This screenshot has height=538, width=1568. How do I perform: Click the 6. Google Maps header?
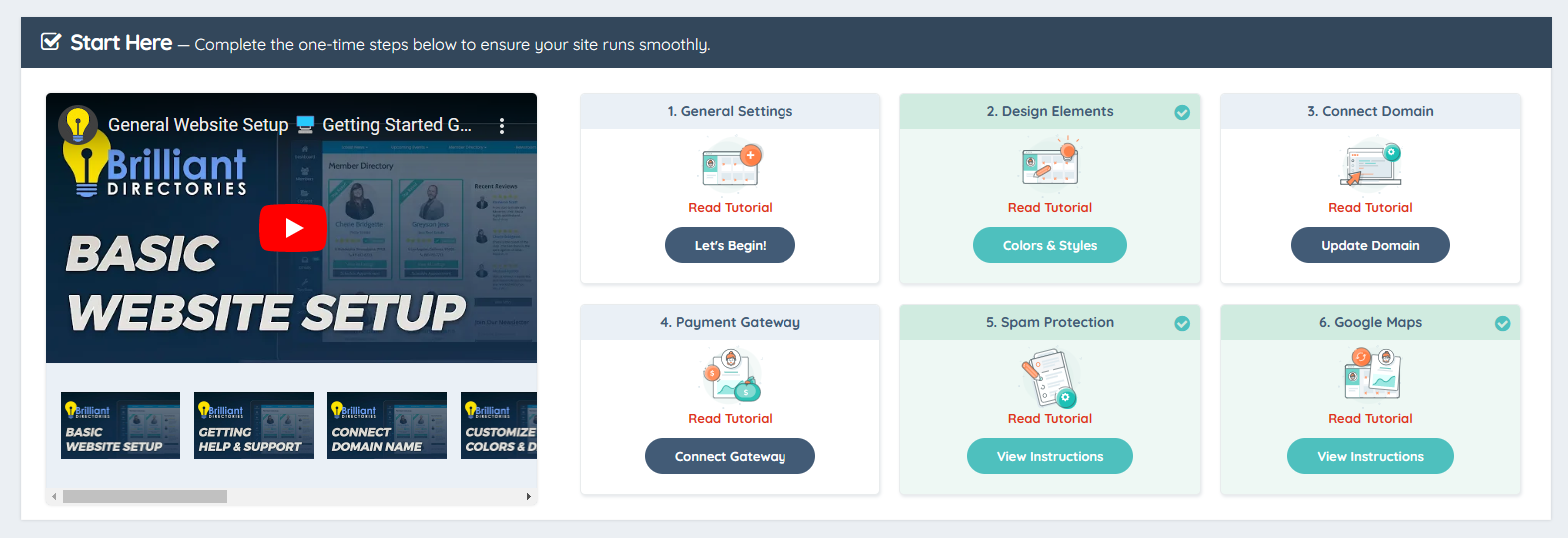pos(1370,322)
